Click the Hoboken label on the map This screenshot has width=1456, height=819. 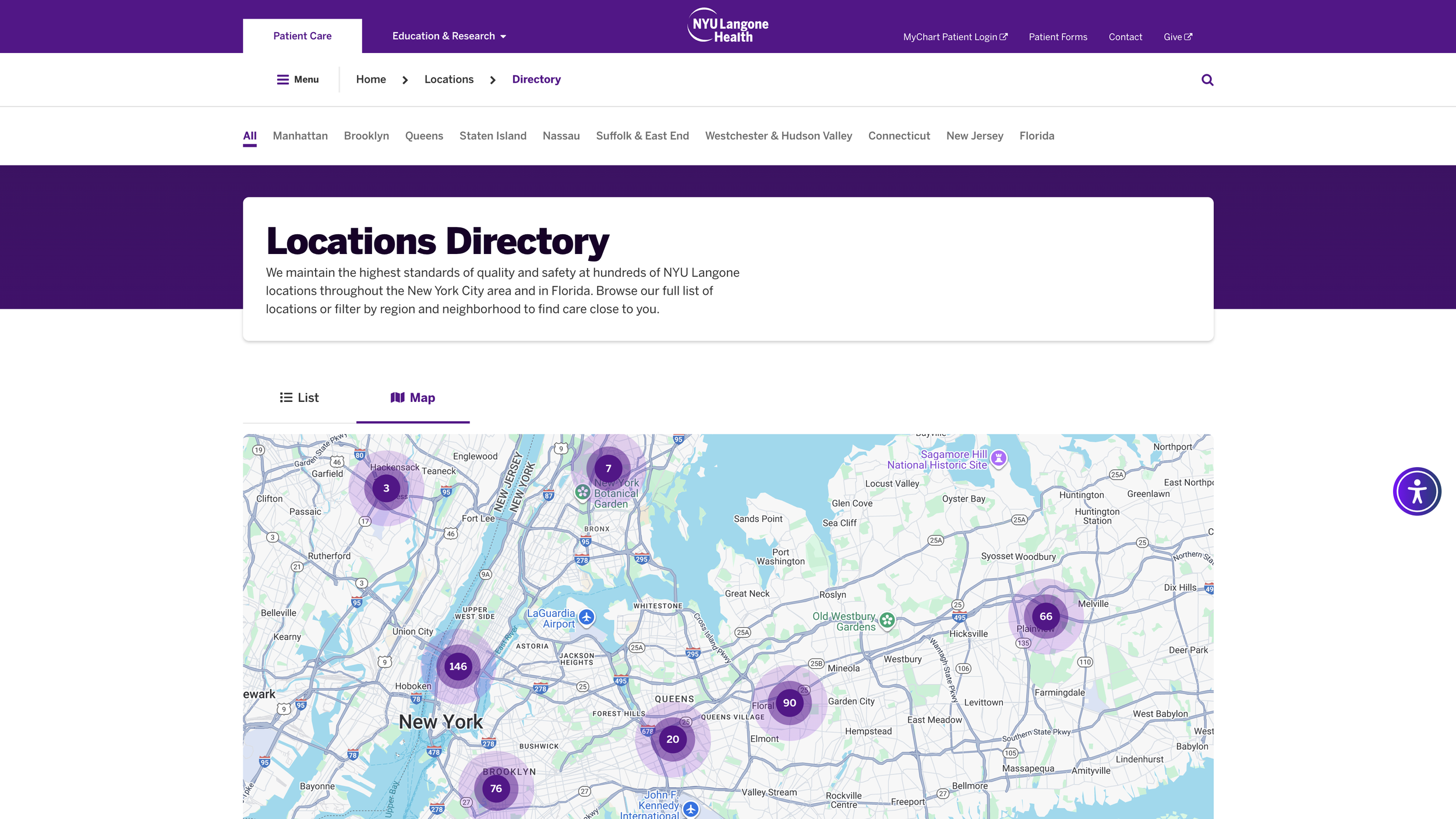[x=413, y=686]
